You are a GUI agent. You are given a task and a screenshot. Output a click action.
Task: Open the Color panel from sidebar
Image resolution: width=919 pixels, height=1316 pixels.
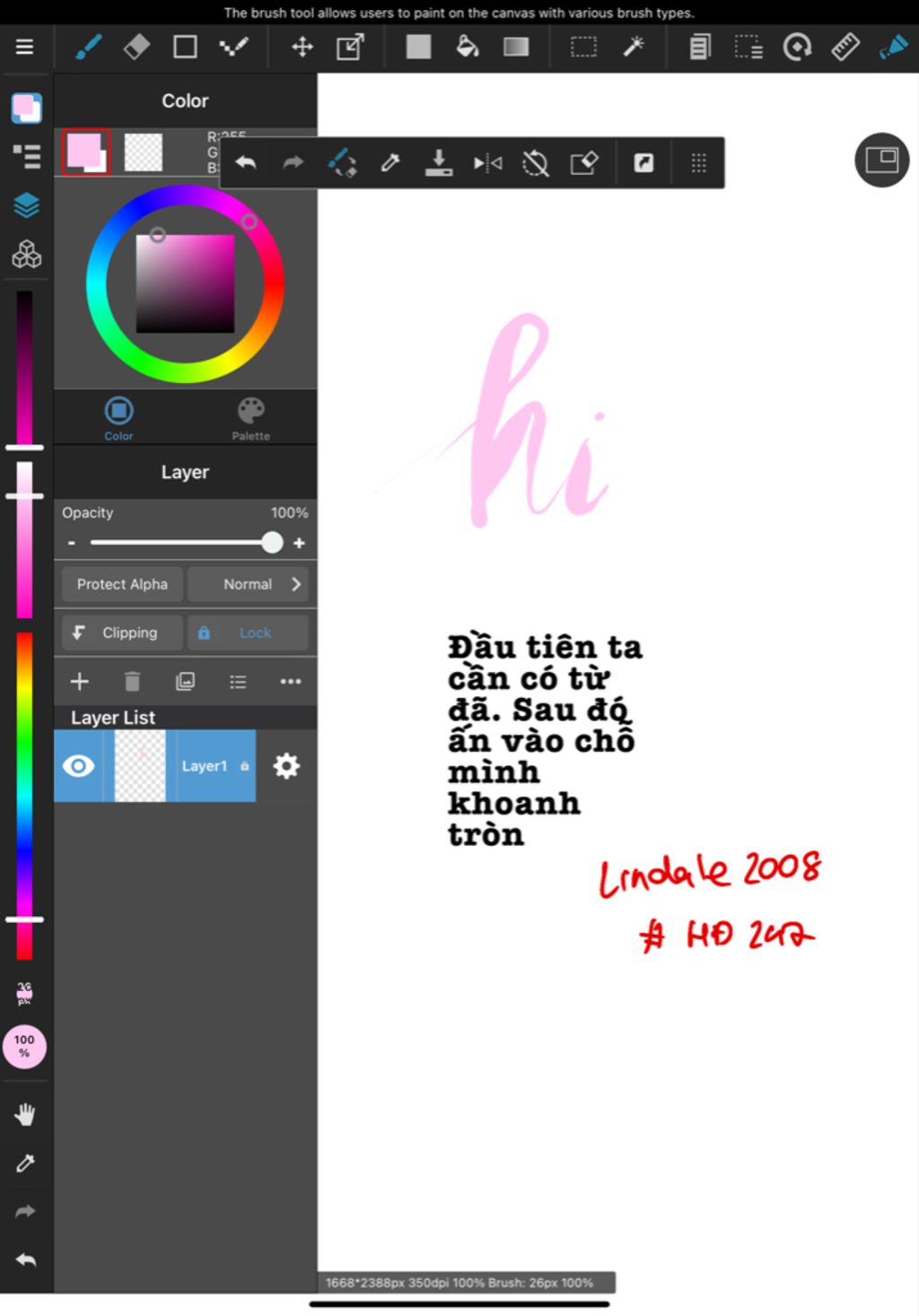coord(26,108)
